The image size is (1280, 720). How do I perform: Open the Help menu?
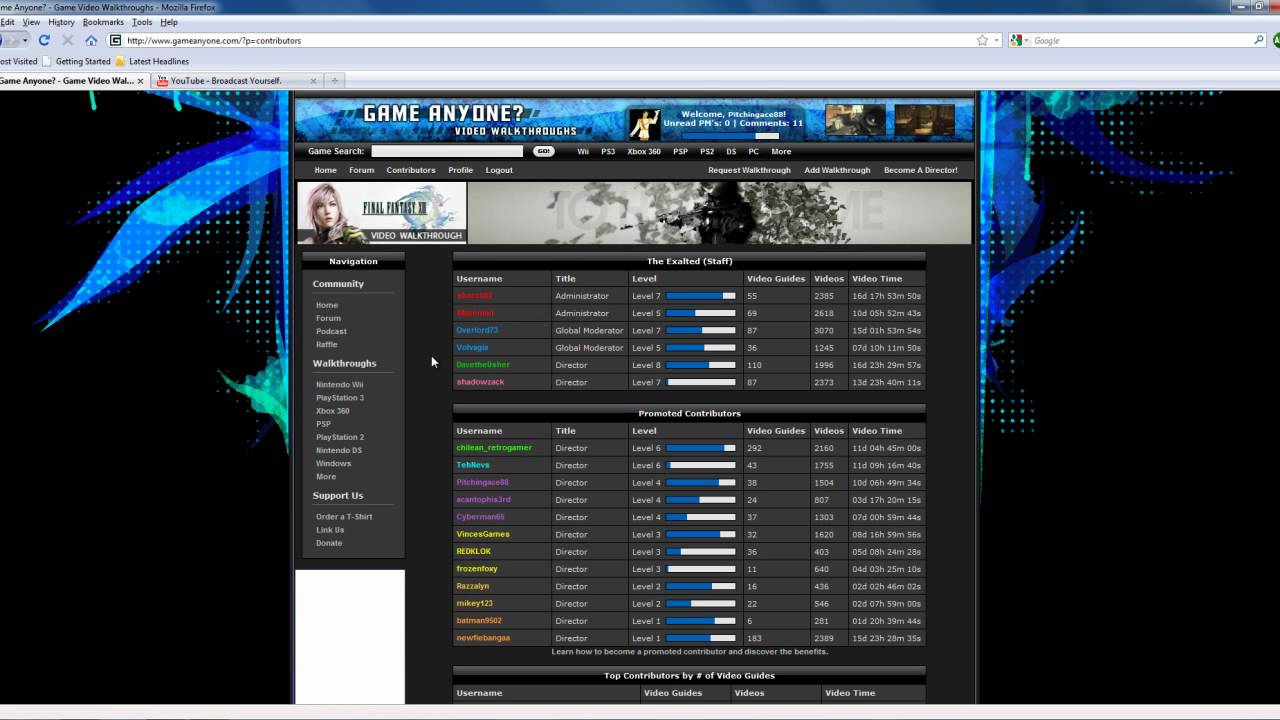tap(169, 22)
